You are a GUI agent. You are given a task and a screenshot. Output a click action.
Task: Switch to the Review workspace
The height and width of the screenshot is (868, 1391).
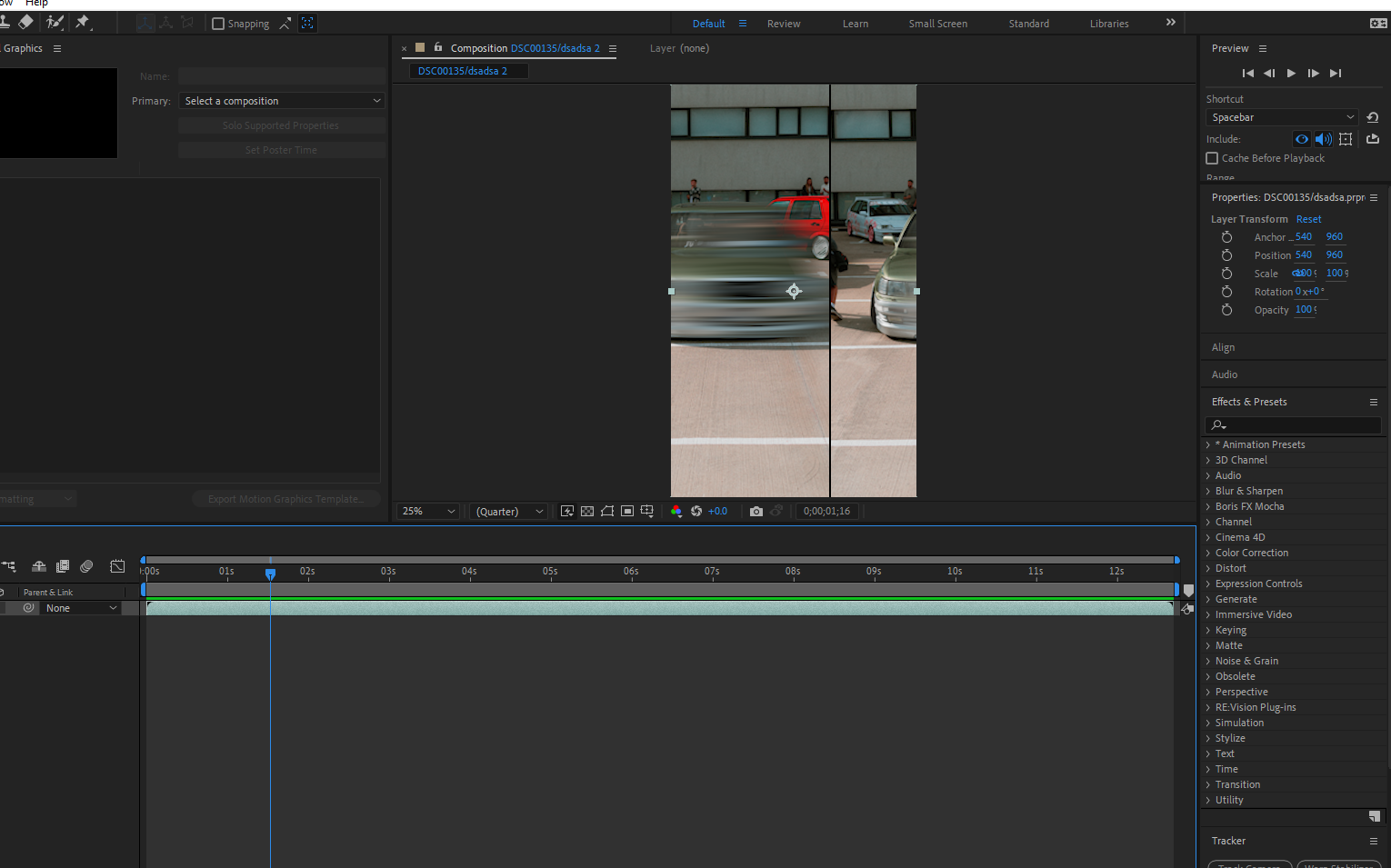click(x=783, y=23)
